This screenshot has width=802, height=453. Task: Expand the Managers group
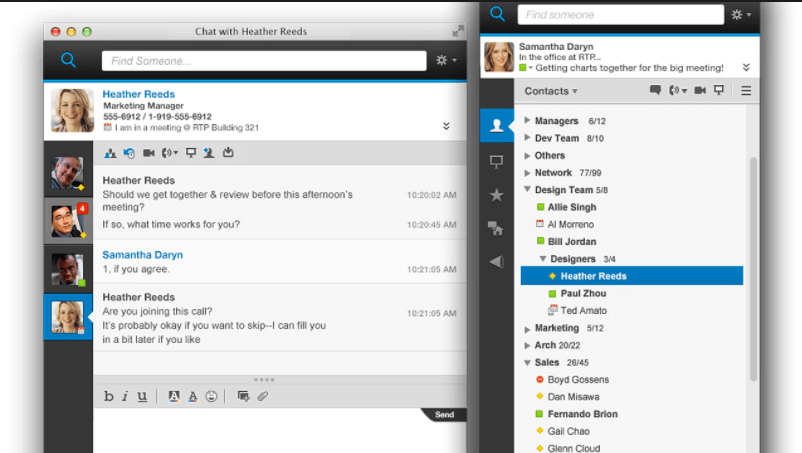click(527, 121)
